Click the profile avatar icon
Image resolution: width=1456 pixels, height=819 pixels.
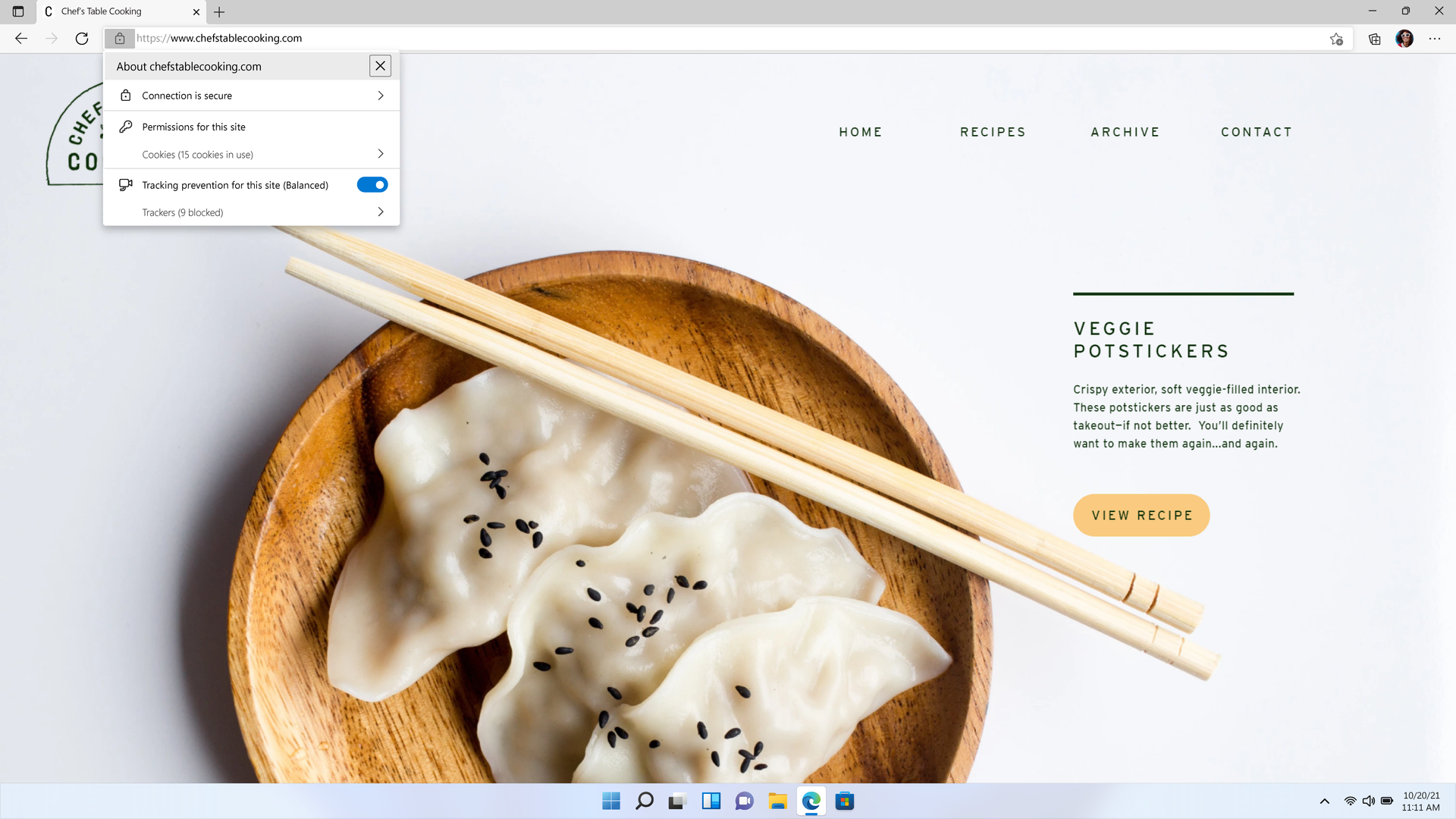[1404, 38]
